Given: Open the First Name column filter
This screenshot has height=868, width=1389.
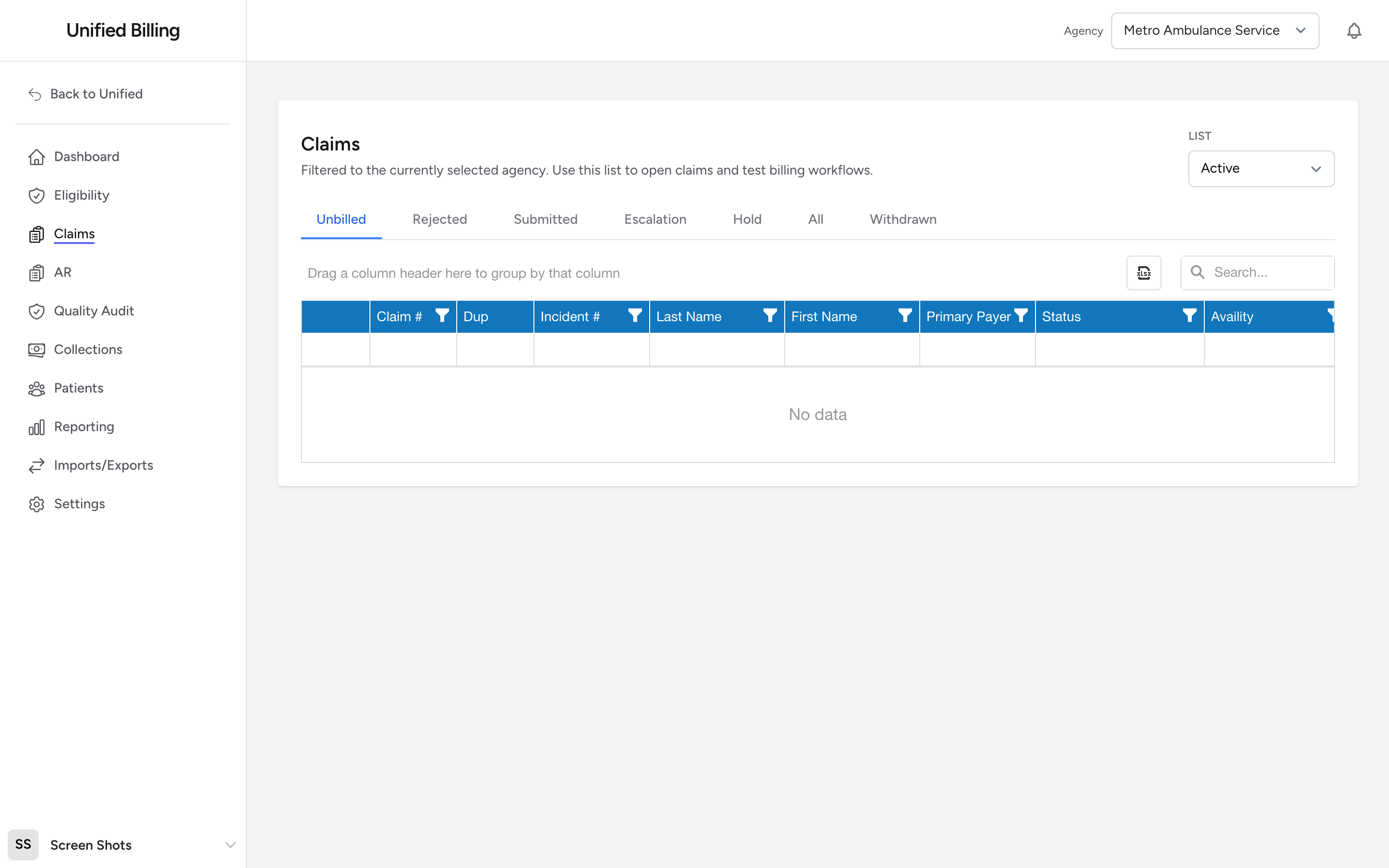Looking at the screenshot, I should tap(905, 316).
